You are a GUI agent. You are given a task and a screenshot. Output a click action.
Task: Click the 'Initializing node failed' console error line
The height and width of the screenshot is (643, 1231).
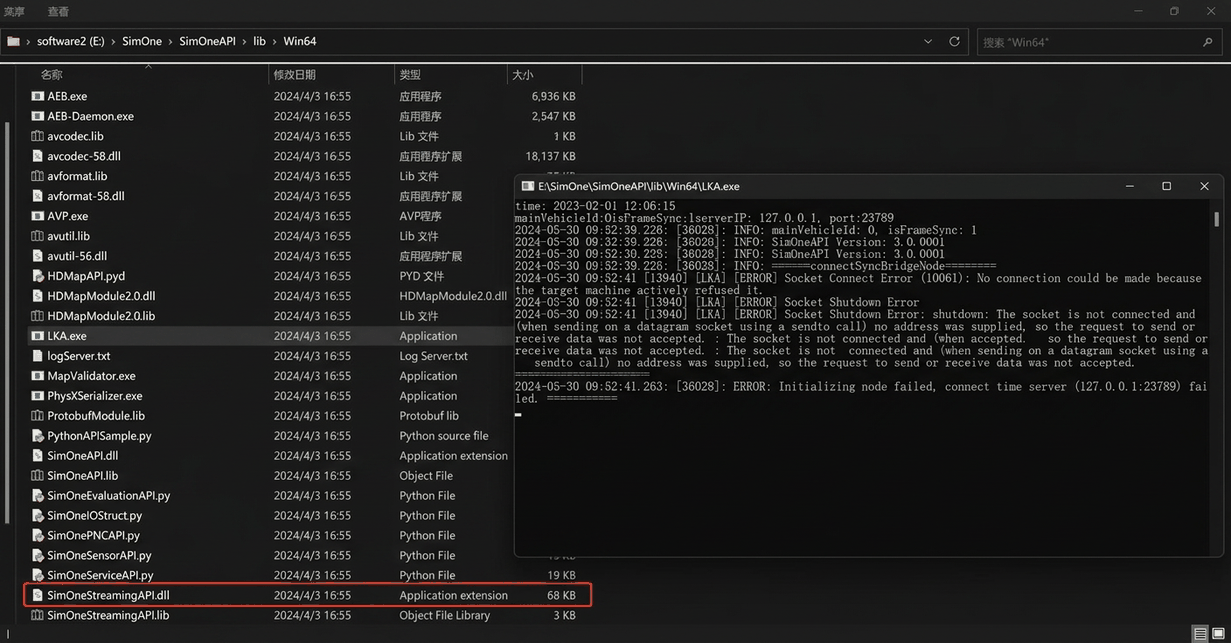[861, 392]
